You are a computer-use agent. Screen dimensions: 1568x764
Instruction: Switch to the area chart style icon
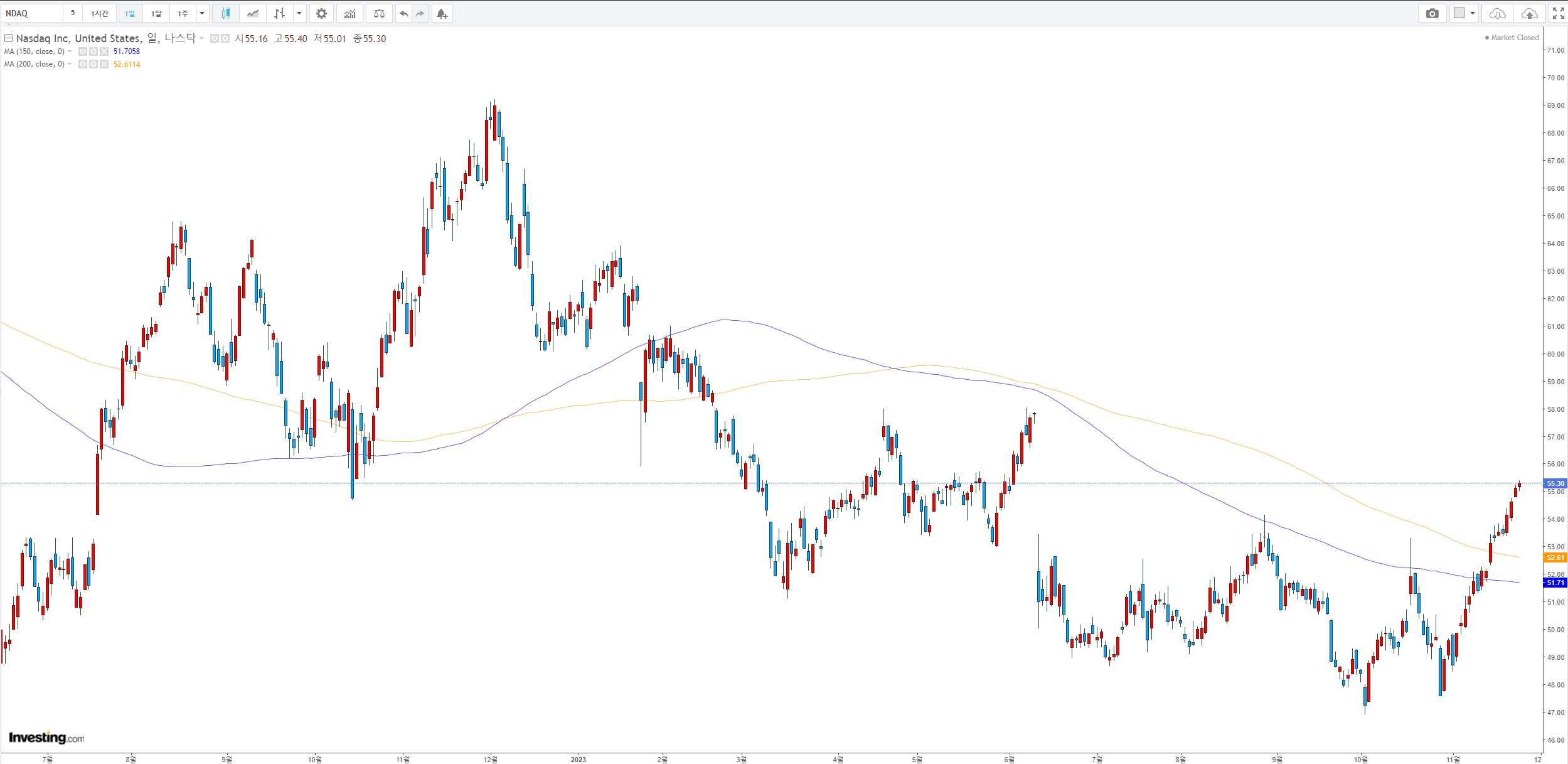253,13
